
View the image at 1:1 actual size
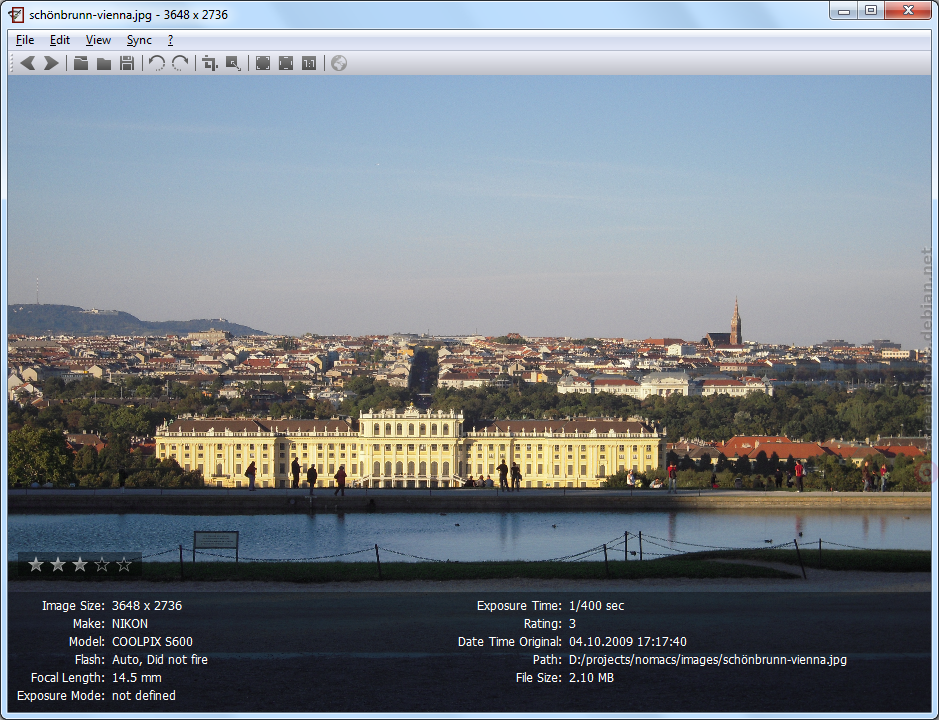[309, 63]
